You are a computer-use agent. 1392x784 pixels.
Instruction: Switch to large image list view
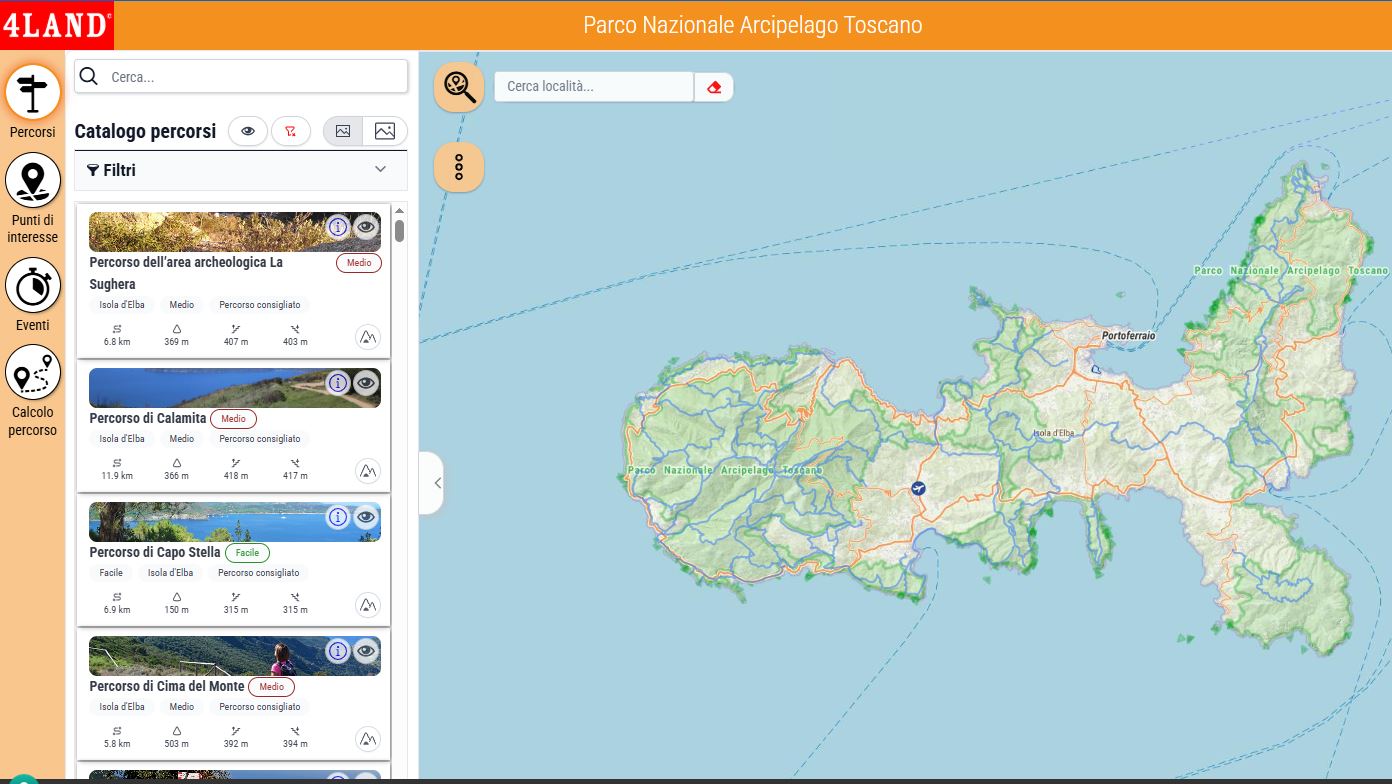point(385,131)
